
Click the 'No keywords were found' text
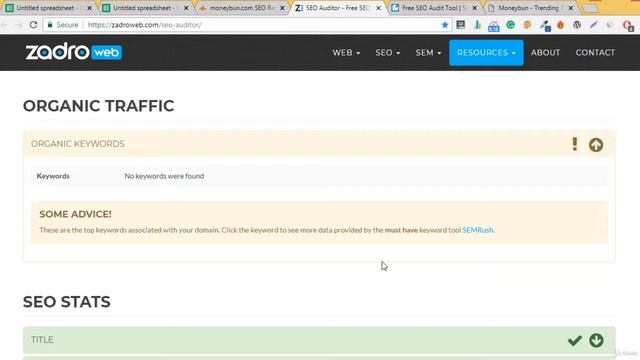point(164,176)
